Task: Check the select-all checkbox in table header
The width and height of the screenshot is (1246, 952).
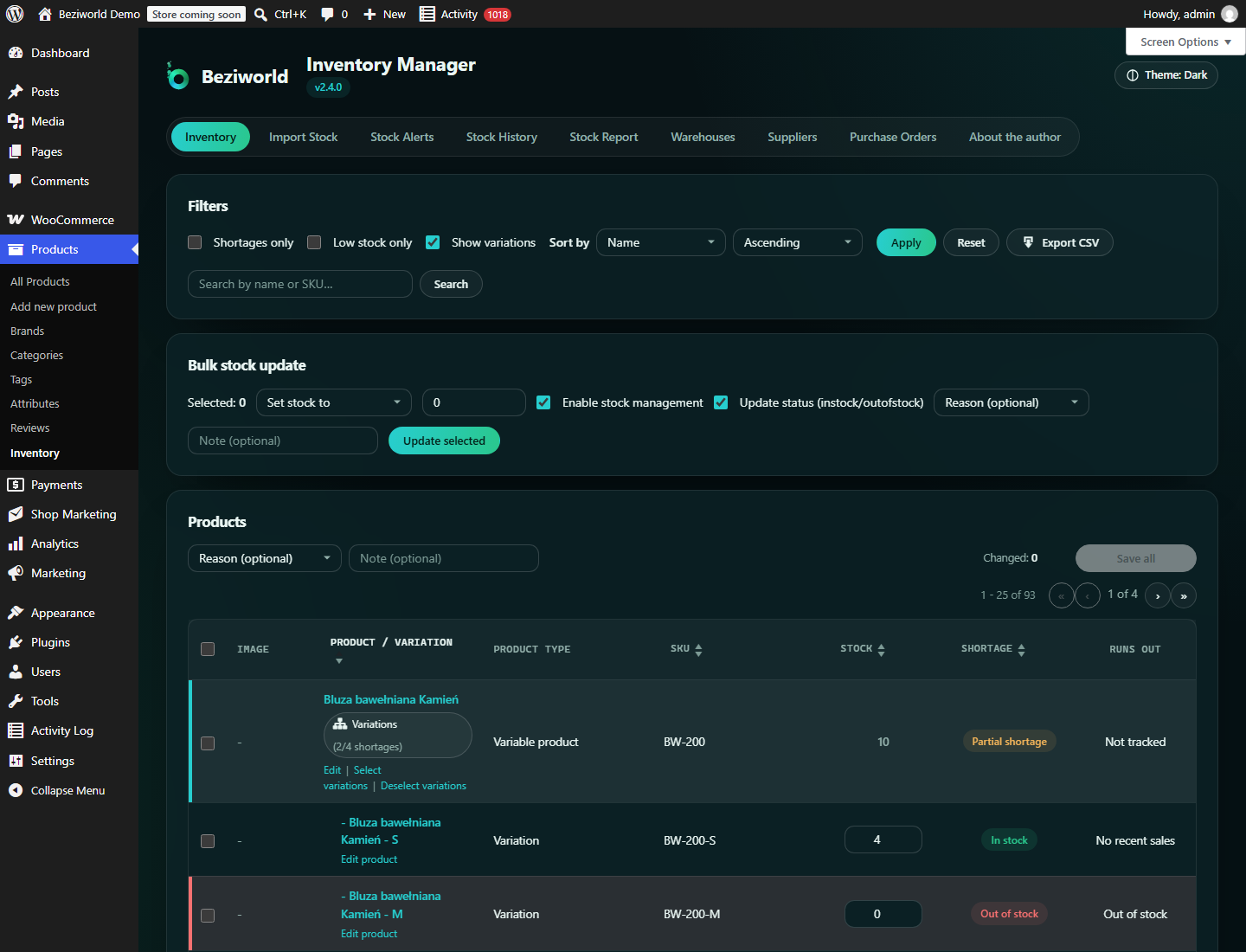Action: click(208, 649)
